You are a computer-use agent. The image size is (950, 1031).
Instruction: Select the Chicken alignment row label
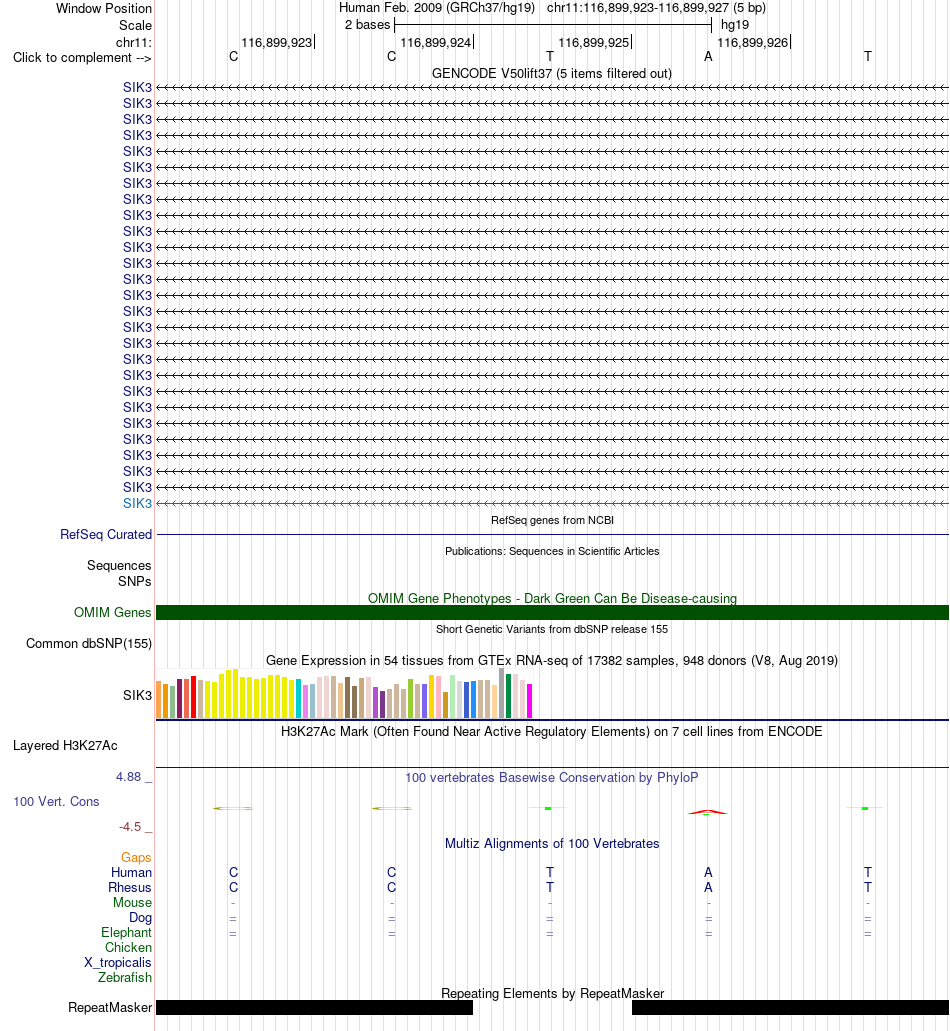[x=128, y=948]
